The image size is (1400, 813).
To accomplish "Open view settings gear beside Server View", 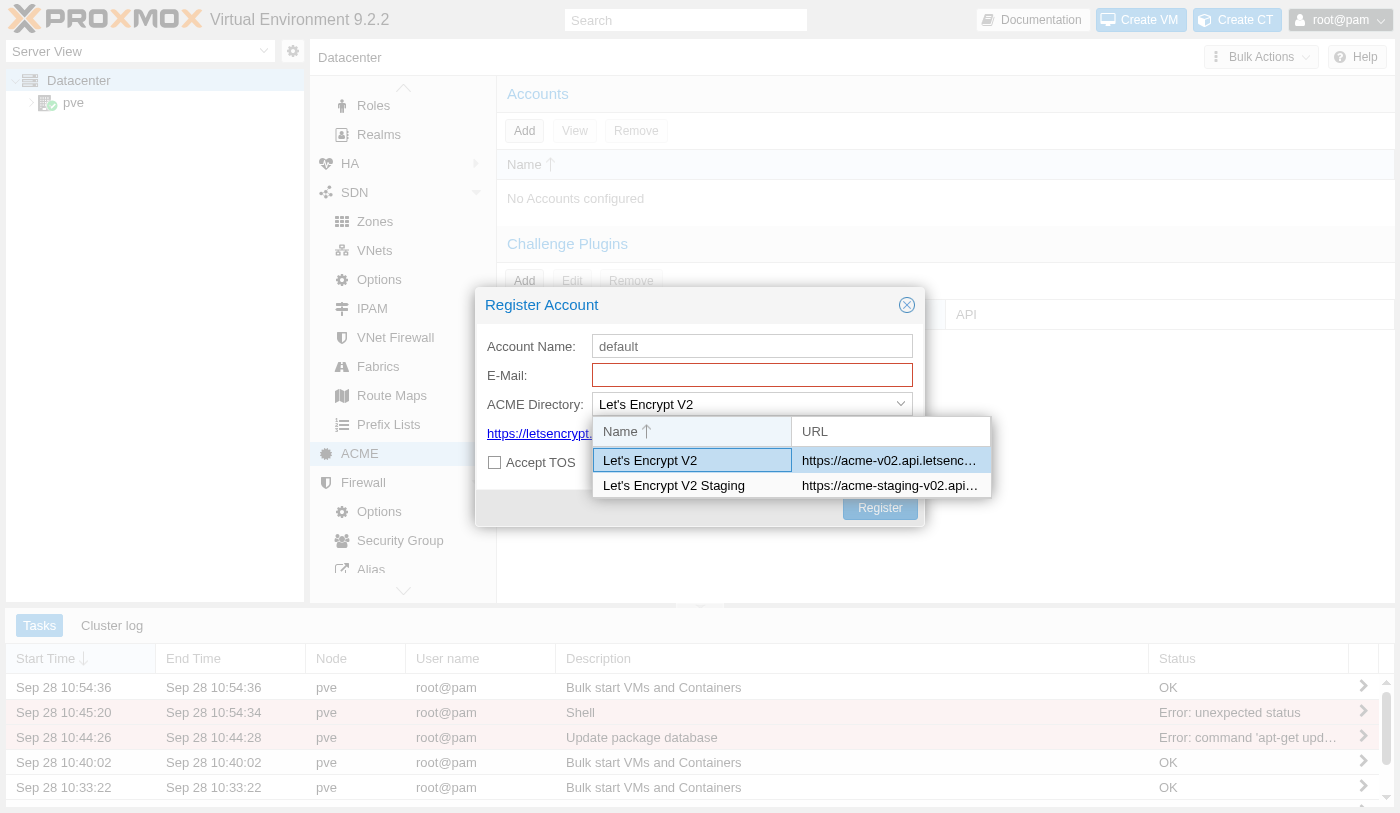I will click(293, 51).
